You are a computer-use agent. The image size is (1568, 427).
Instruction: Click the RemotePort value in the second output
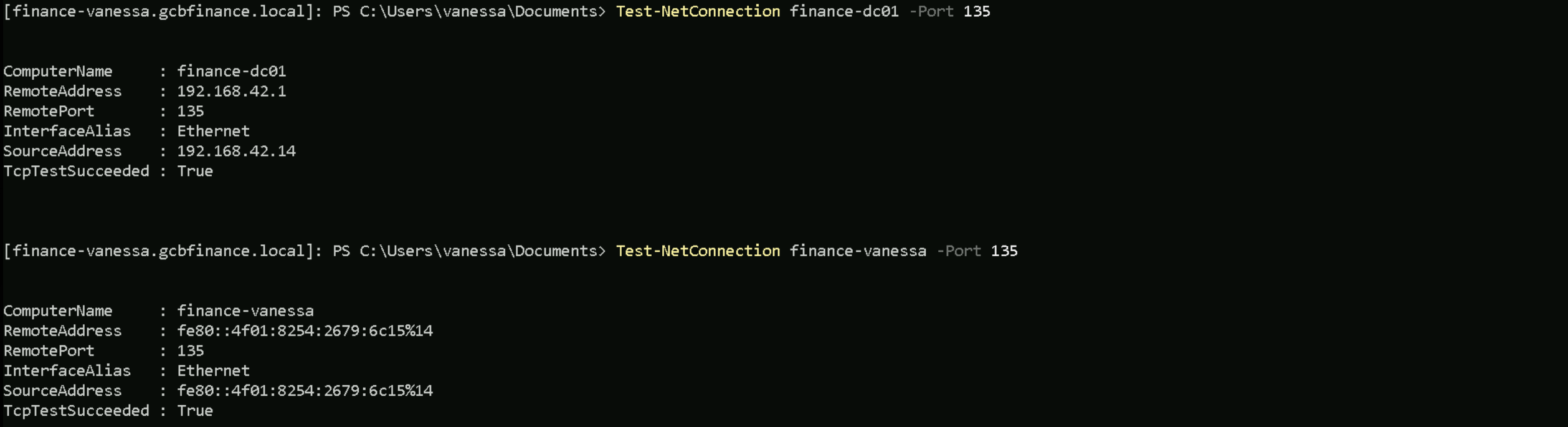(190, 350)
